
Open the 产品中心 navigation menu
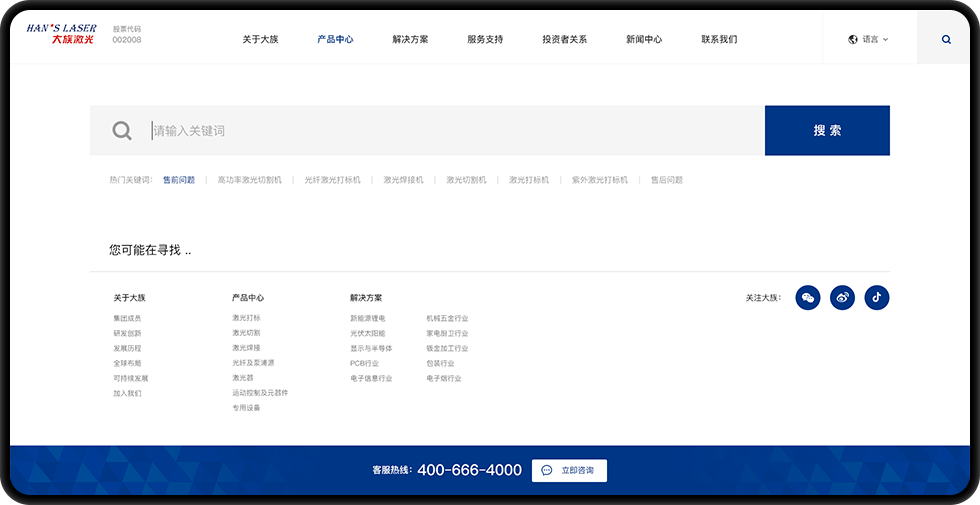pos(335,40)
